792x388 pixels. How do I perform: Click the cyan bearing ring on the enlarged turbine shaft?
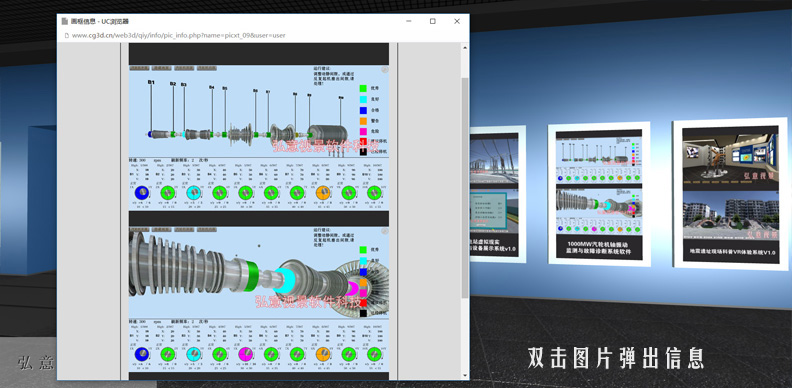pyautogui.click(x=285, y=281)
